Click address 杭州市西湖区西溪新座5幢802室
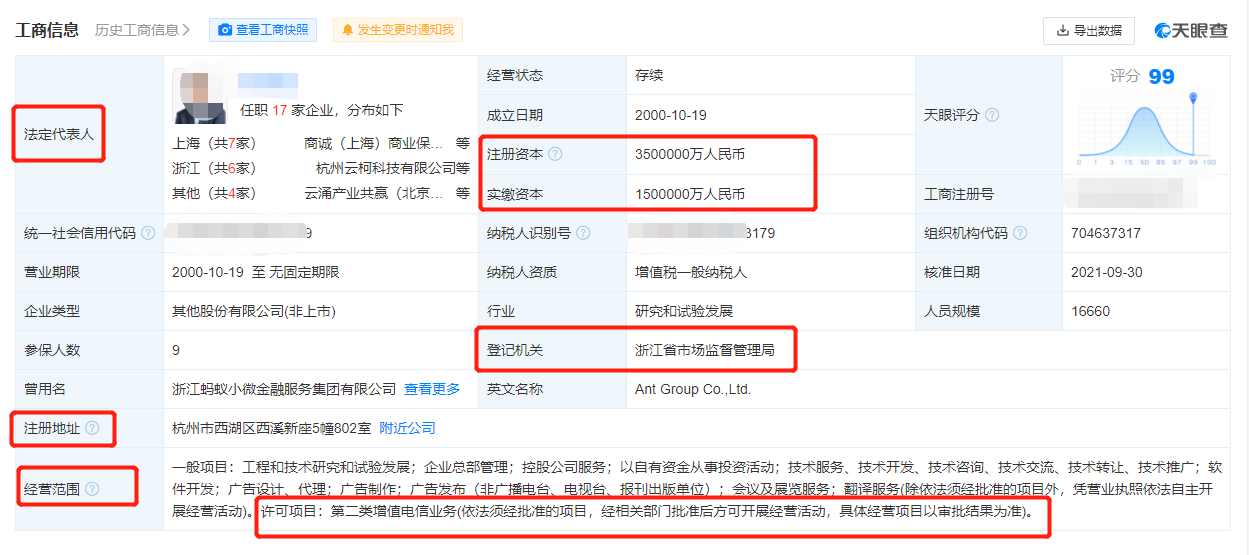Image resolution: width=1249 pixels, height=555 pixels. pyautogui.click(x=271, y=428)
